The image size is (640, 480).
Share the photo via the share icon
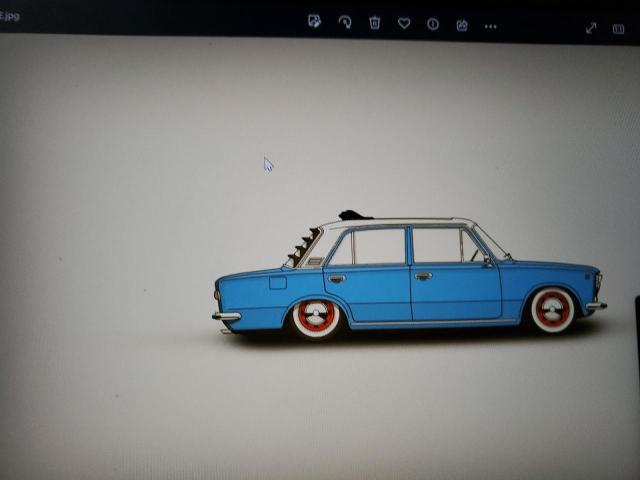[x=462, y=24]
